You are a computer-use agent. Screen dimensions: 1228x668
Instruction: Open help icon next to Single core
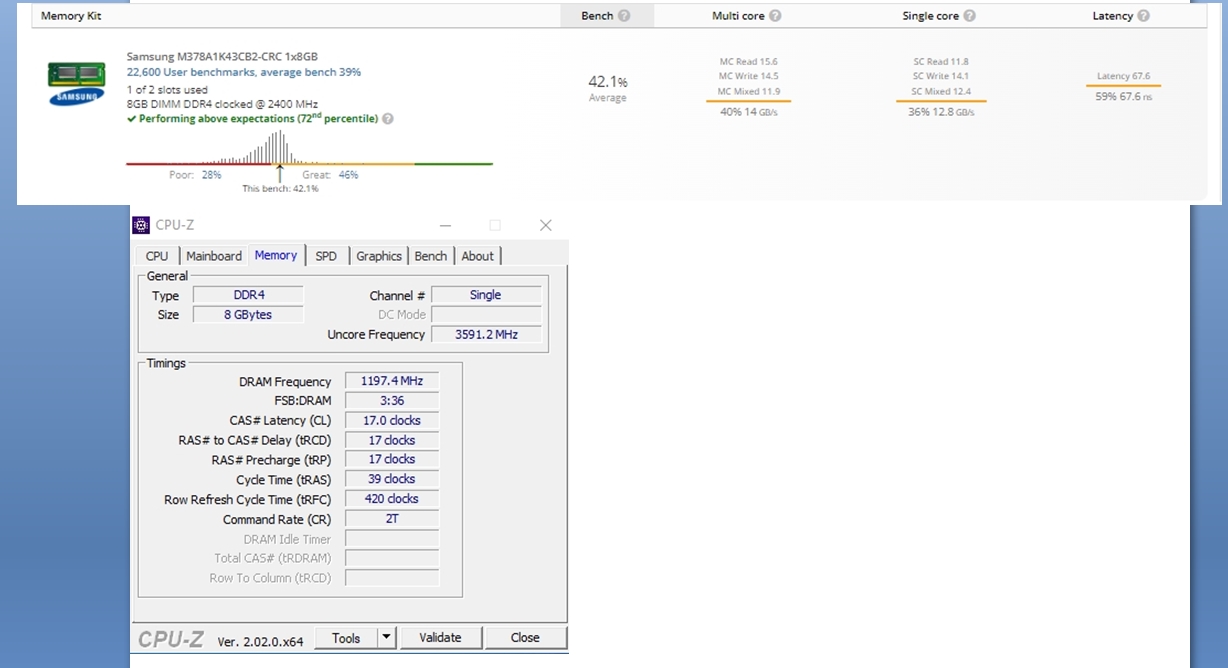(x=969, y=16)
